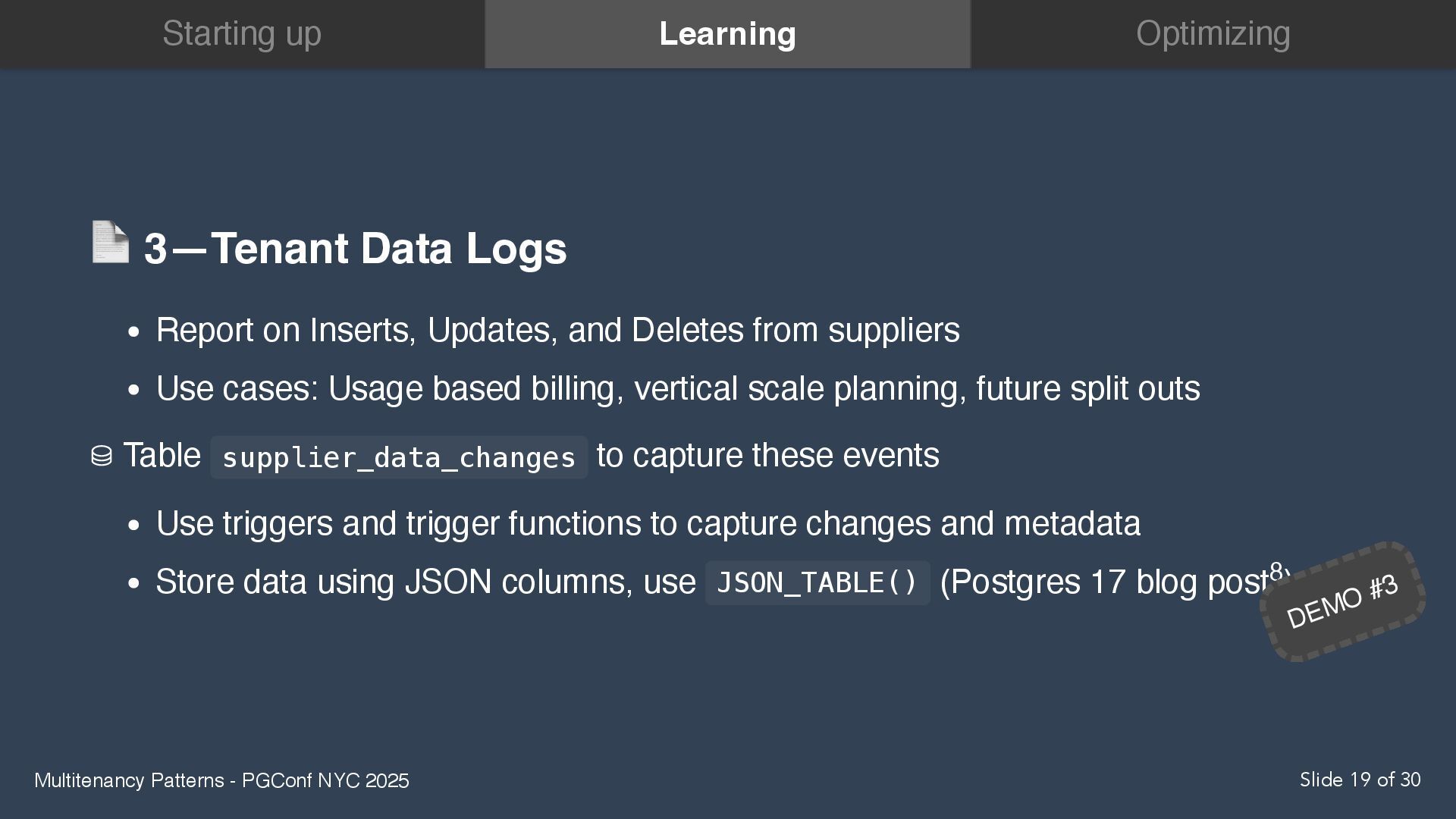Select the Report on Inserts bullet line
This screenshot has width=1456, height=819.
point(557,331)
